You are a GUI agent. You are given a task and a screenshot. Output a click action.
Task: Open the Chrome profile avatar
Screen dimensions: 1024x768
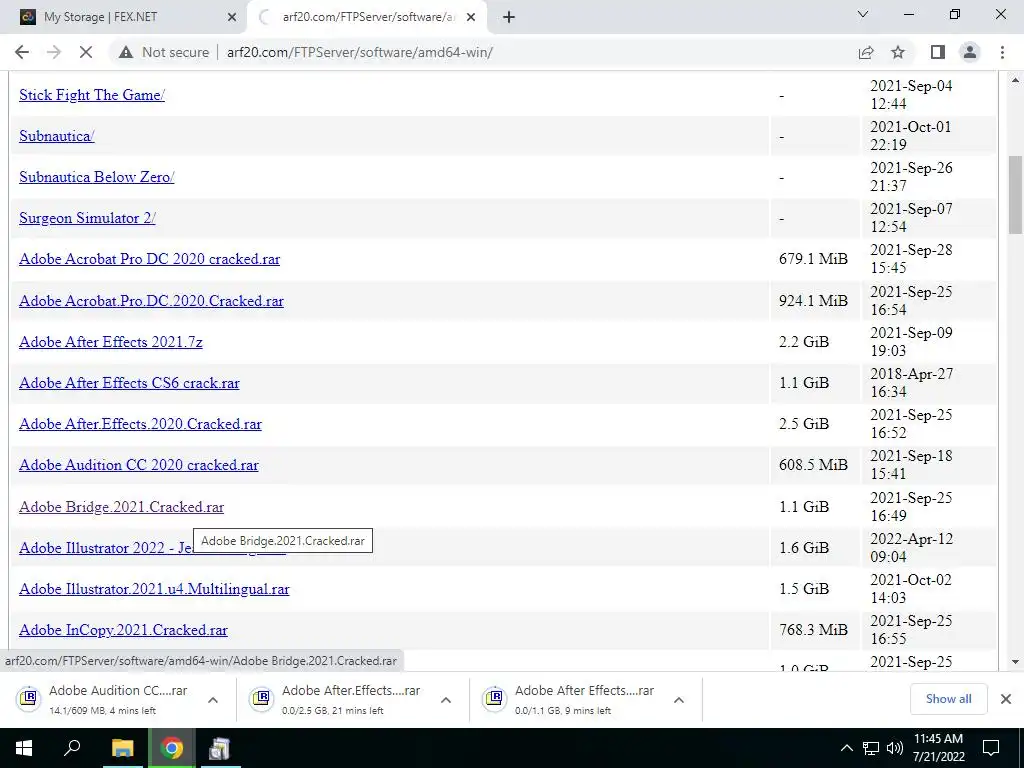[970, 52]
